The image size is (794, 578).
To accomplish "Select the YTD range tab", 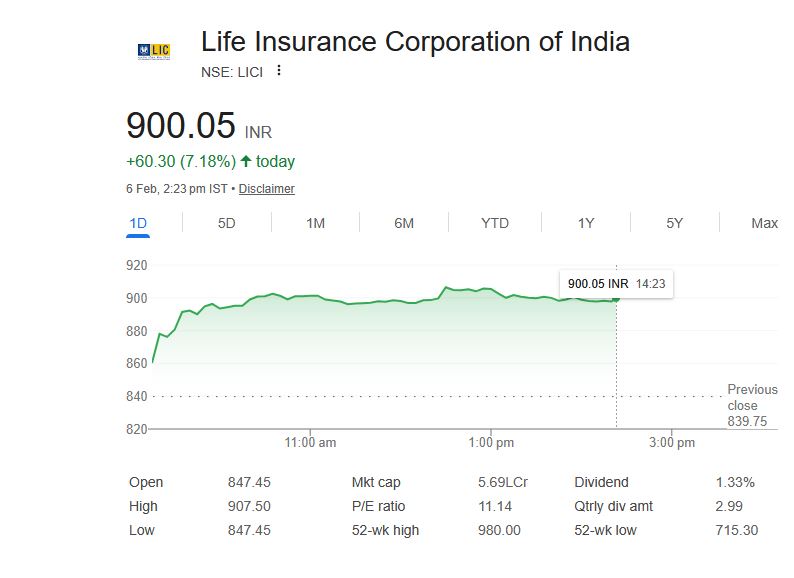I will click(495, 223).
